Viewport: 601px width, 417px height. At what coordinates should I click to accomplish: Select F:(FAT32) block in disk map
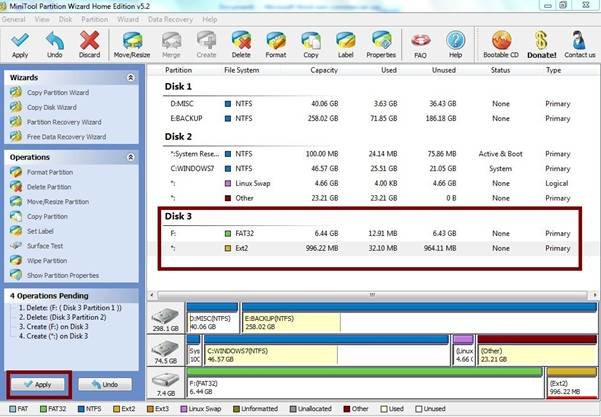[365, 383]
